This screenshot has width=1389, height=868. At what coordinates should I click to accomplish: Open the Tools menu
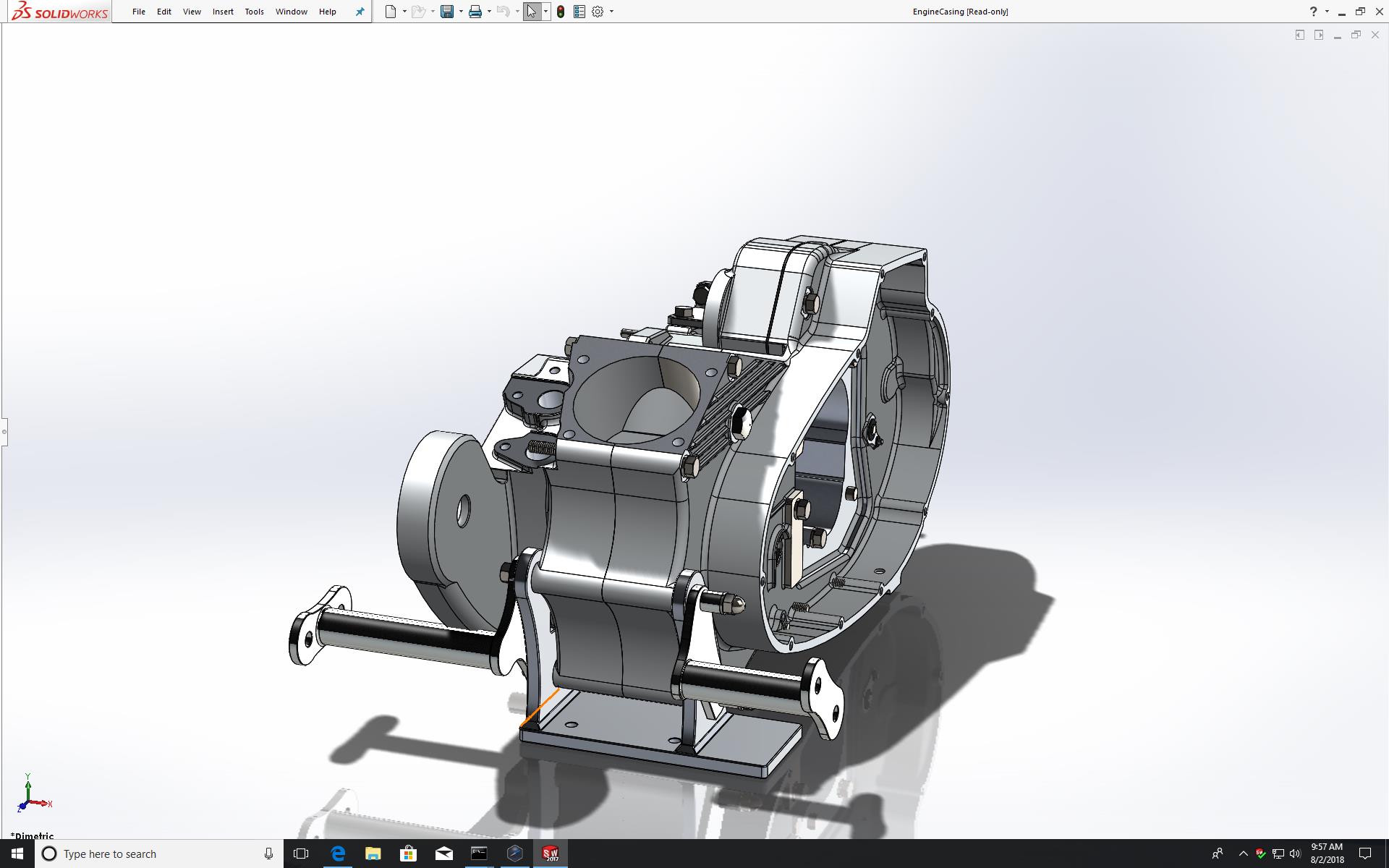[254, 12]
